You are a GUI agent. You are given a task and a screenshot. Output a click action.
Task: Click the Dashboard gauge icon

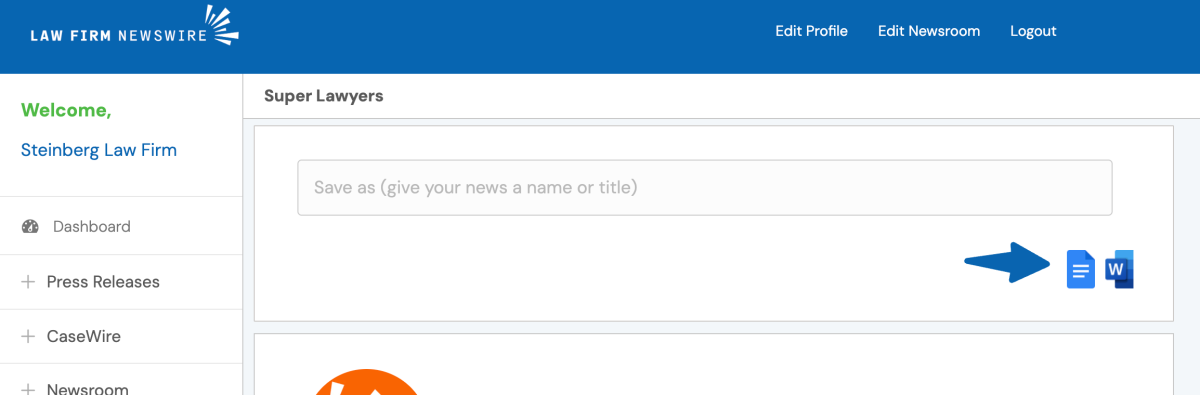pyautogui.click(x=29, y=226)
